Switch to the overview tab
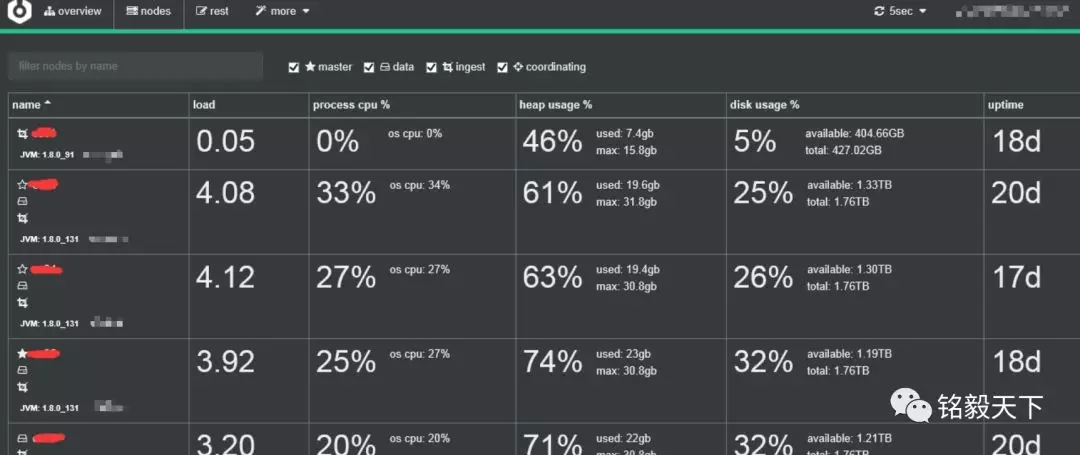1080x455 pixels. pos(72,11)
